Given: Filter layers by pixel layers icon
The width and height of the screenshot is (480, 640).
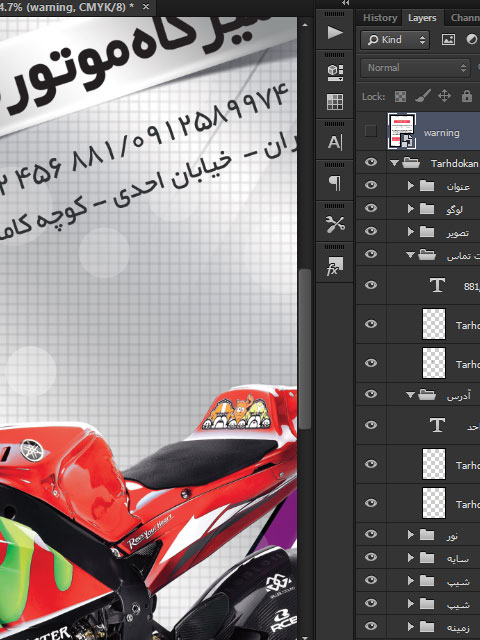Looking at the screenshot, I should click(448, 40).
